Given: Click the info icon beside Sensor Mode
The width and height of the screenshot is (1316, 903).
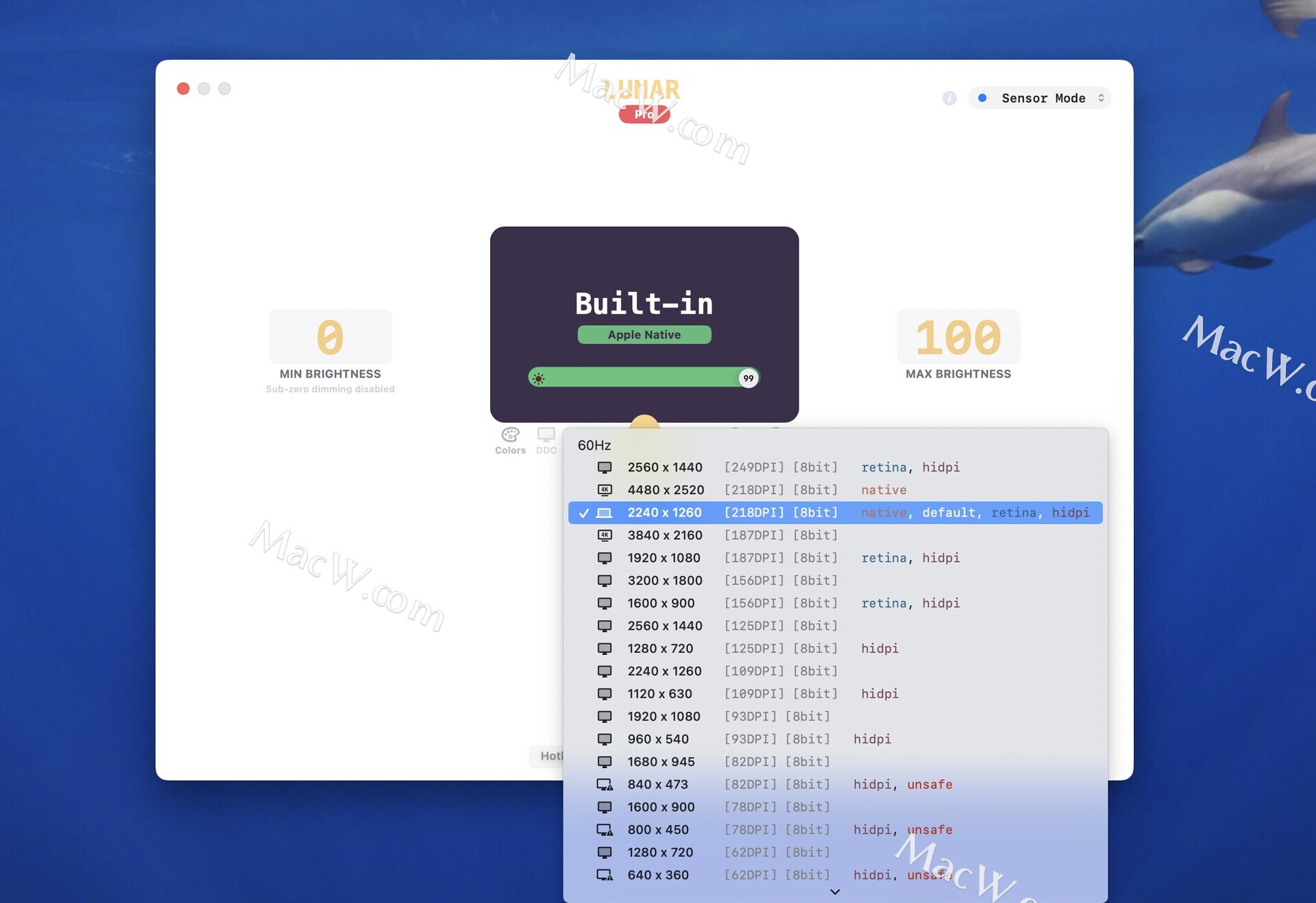Looking at the screenshot, I should coord(949,98).
